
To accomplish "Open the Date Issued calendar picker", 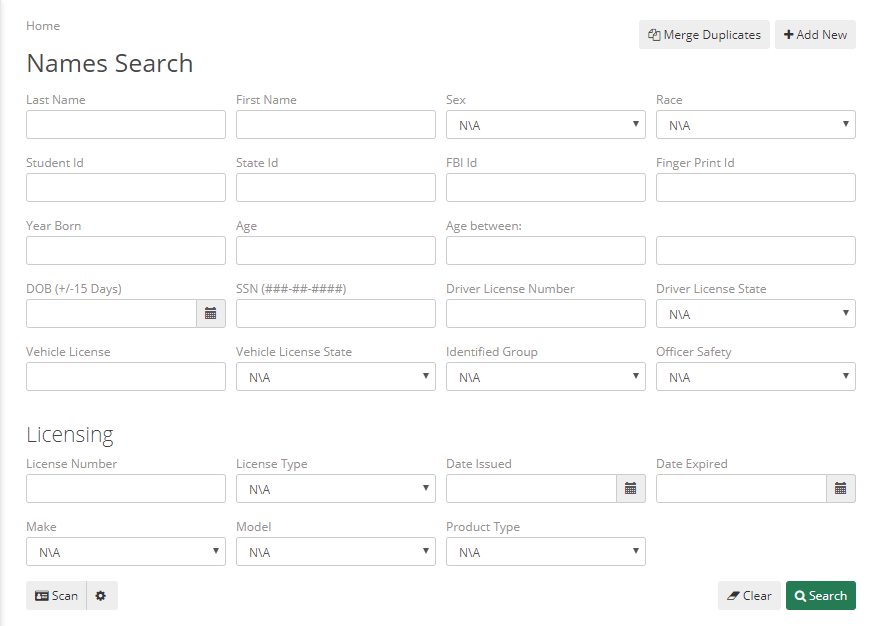I will click(x=630, y=488).
